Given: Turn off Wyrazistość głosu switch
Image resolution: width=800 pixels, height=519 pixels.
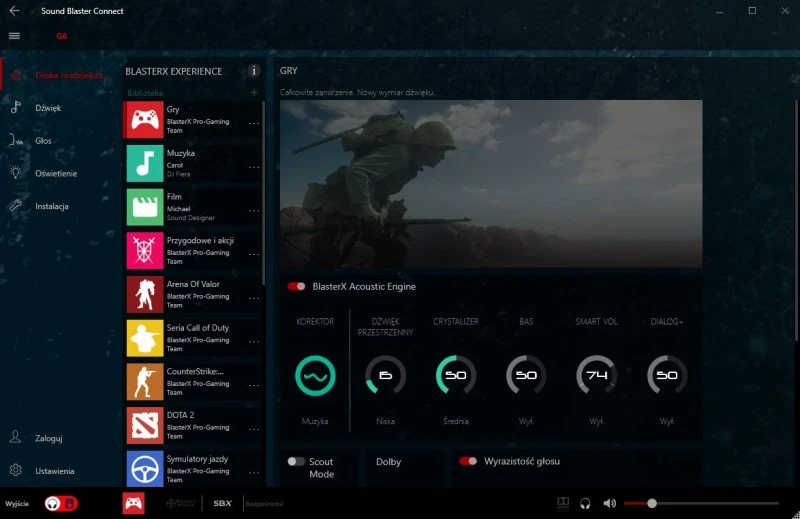Looking at the screenshot, I should pos(467,462).
